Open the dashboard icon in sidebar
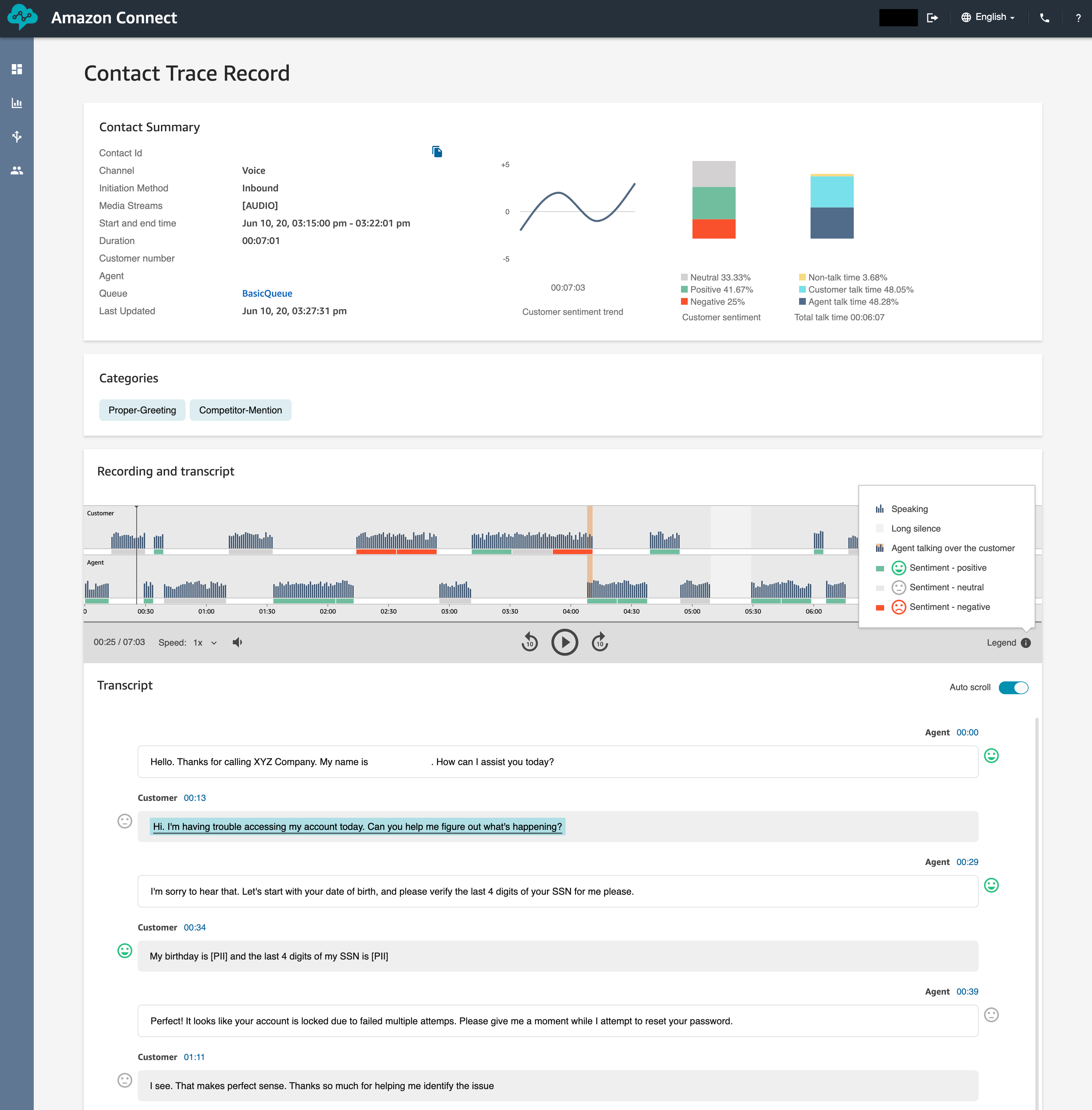Viewport: 1092px width, 1110px height. click(17, 70)
